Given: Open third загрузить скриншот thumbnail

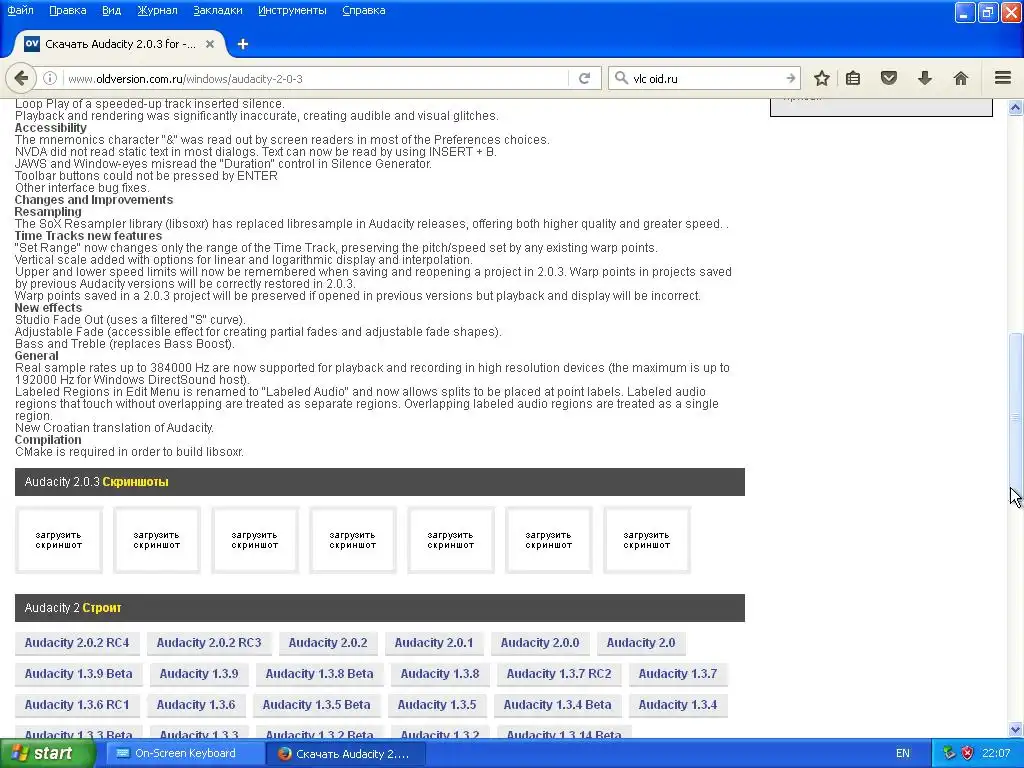Looking at the screenshot, I should coord(255,540).
